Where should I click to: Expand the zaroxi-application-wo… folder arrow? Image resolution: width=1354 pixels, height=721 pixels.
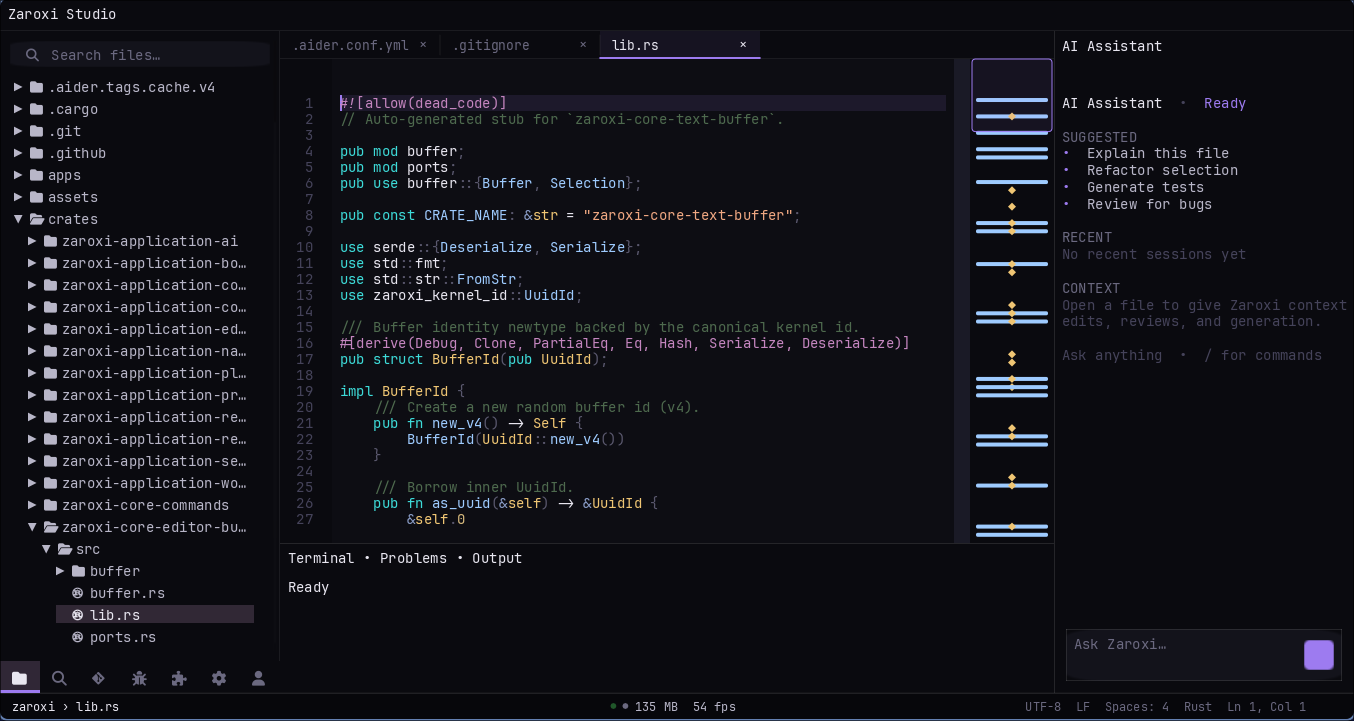pos(32,483)
